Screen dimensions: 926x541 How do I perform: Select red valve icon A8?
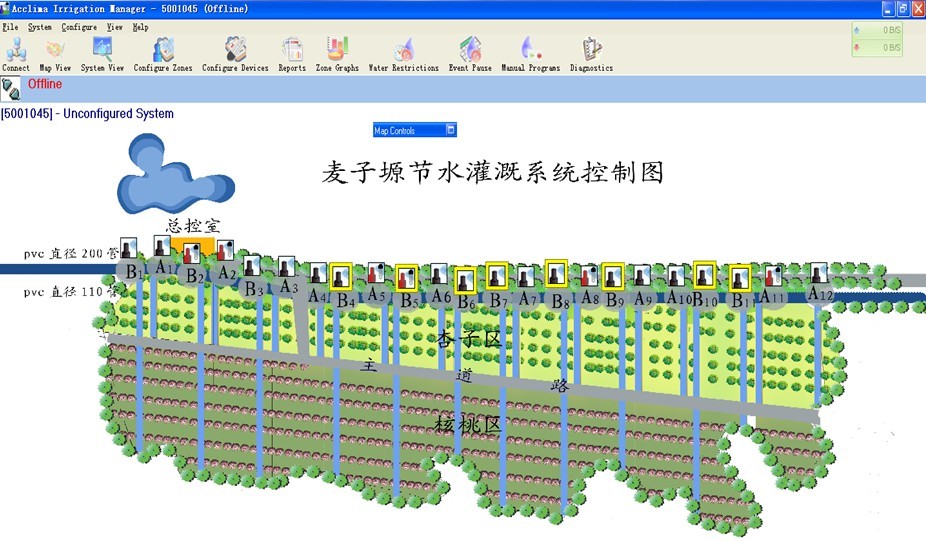click(x=589, y=275)
